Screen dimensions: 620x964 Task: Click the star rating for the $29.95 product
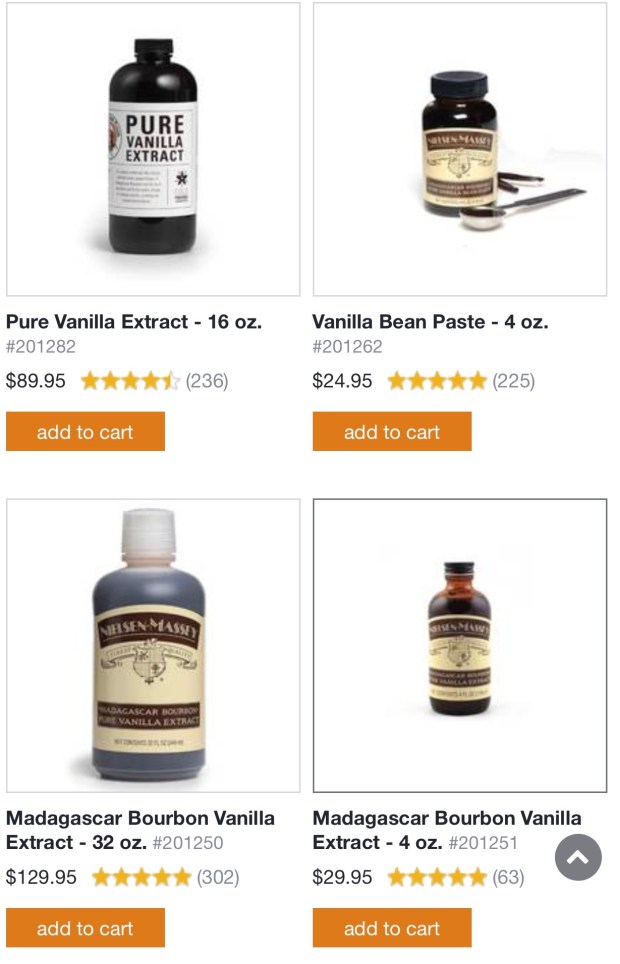tap(437, 877)
